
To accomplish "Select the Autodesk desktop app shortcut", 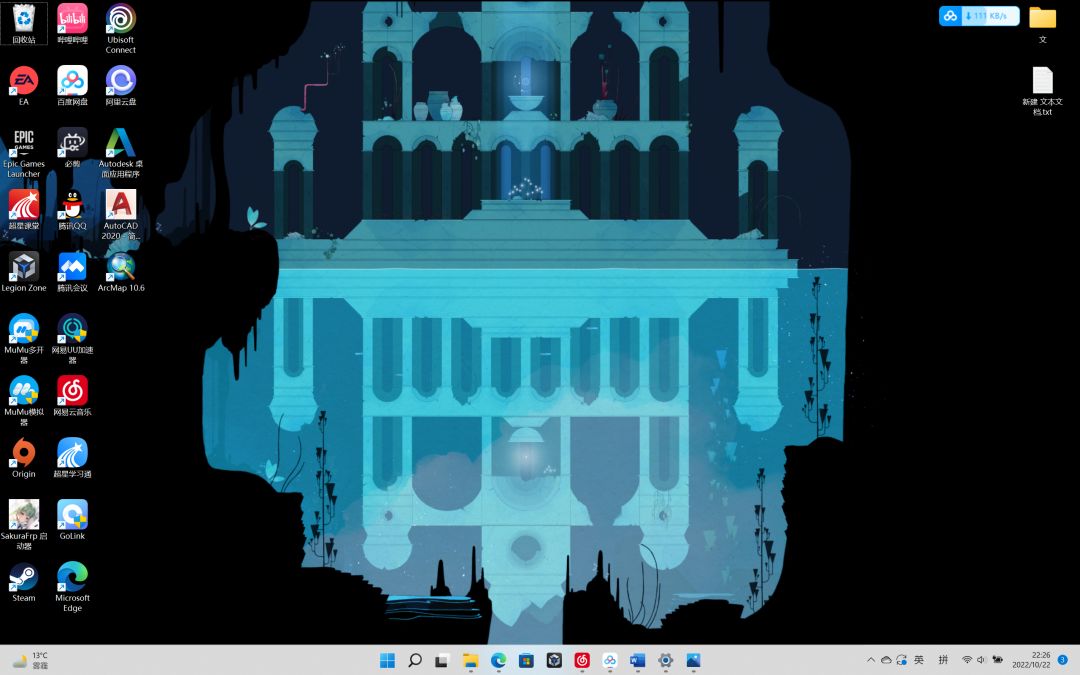I will (121, 153).
